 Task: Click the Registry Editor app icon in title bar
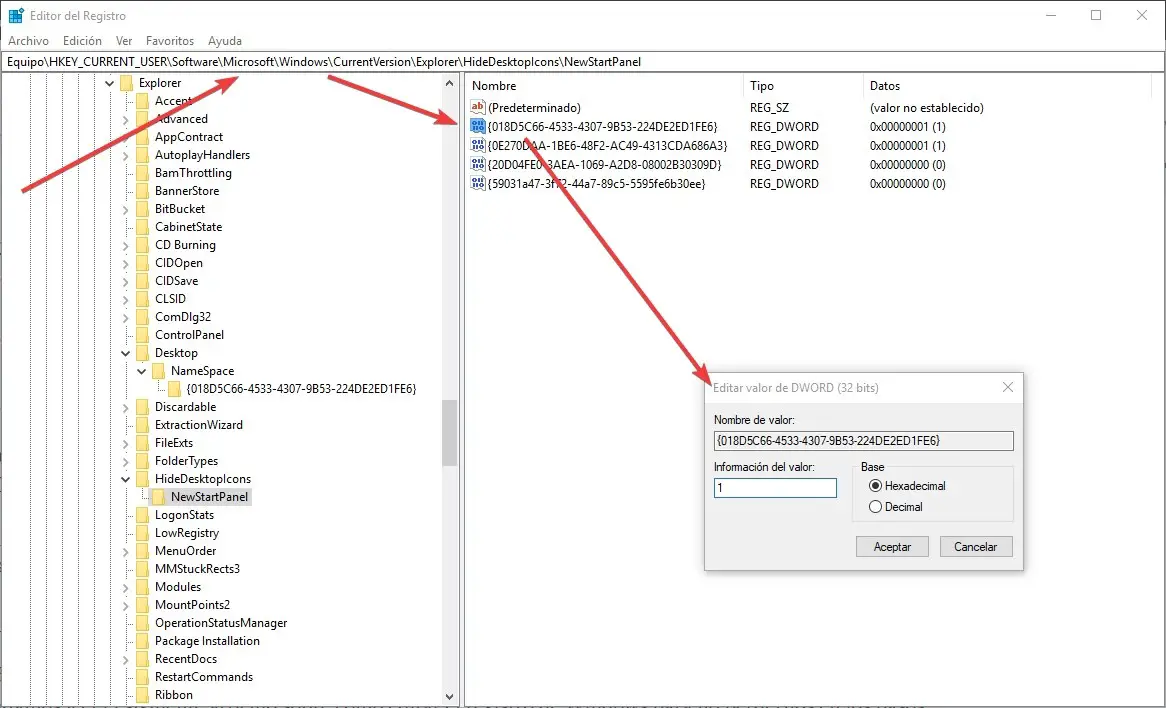point(16,15)
